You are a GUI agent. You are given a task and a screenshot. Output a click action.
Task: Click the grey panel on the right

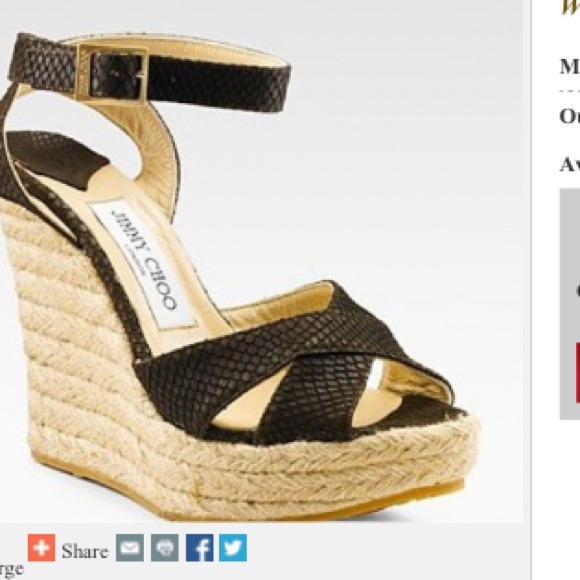[x=570, y=304]
